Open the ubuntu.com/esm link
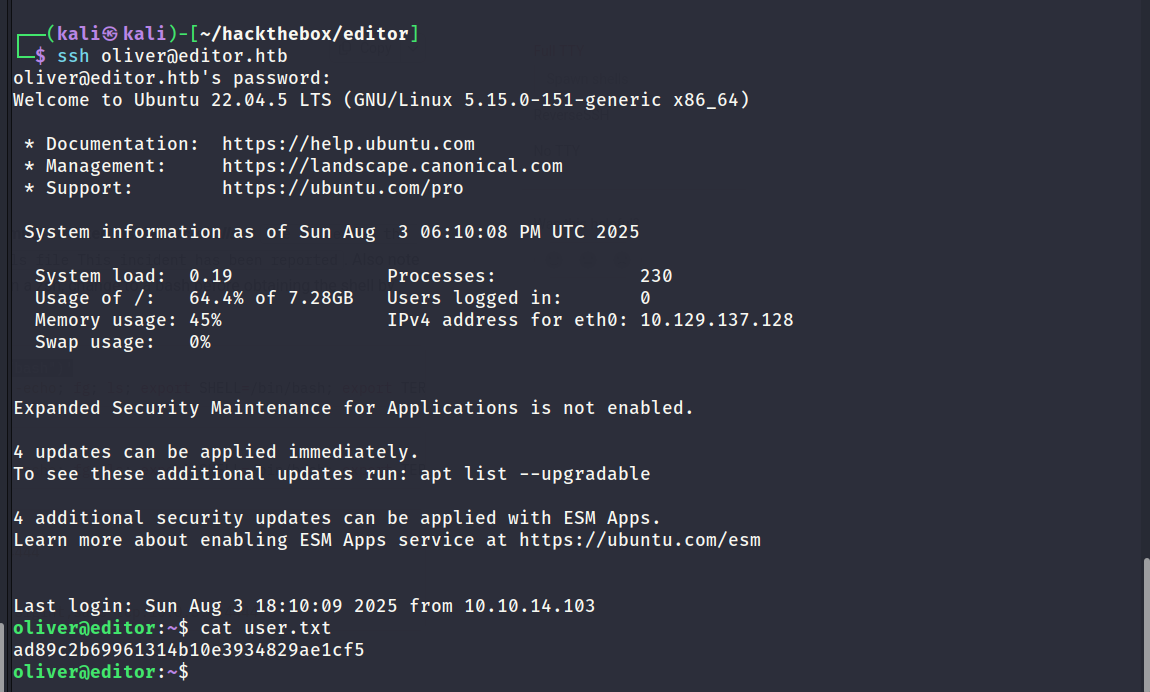 [640, 540]
